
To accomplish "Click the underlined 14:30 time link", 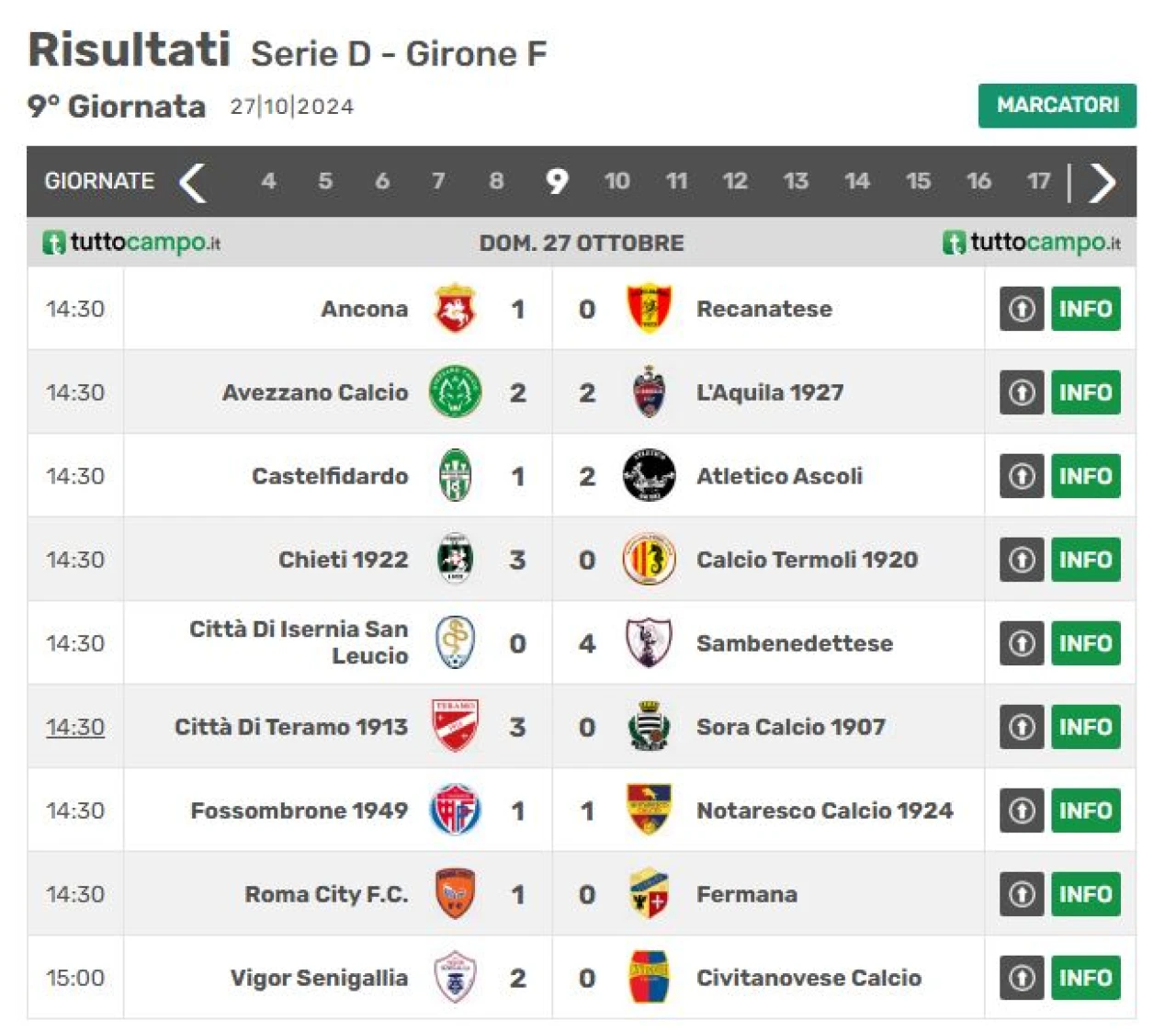I will pos(75,727).
